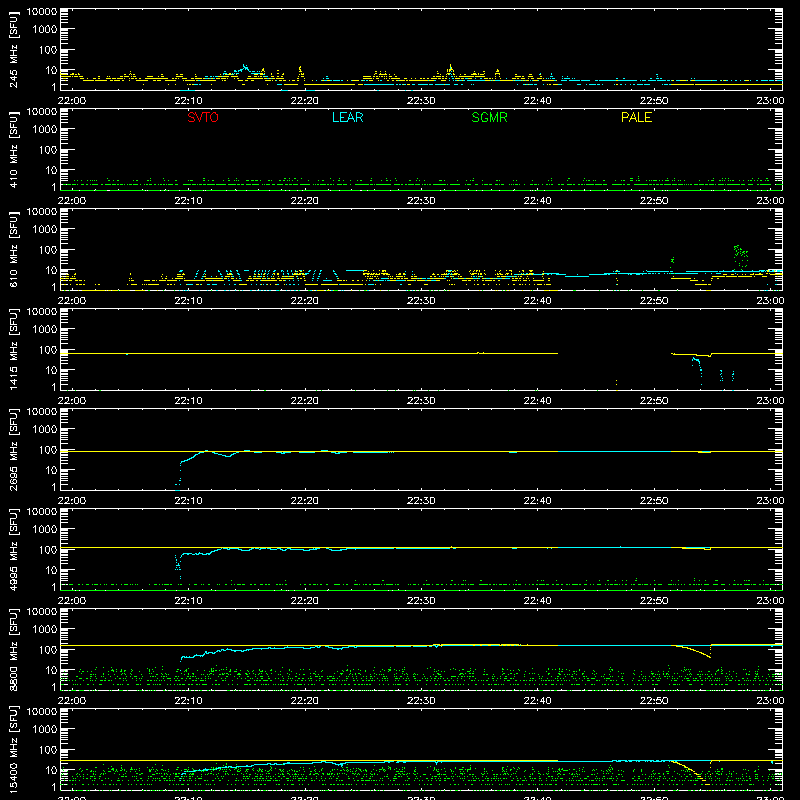
Task: Select the "4995 MHz [SFU]" axis title
Action: click(14, 550)
